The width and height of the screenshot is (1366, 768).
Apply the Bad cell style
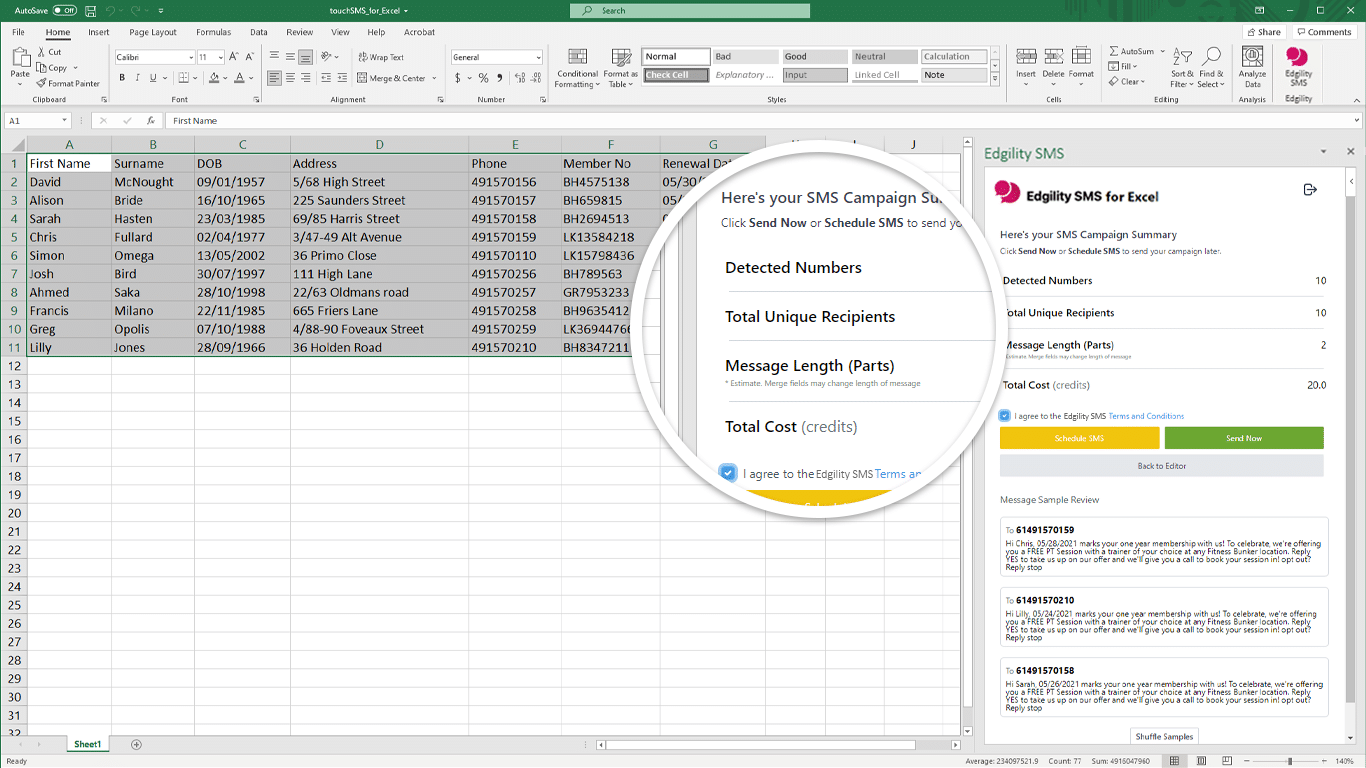[745, 57]
